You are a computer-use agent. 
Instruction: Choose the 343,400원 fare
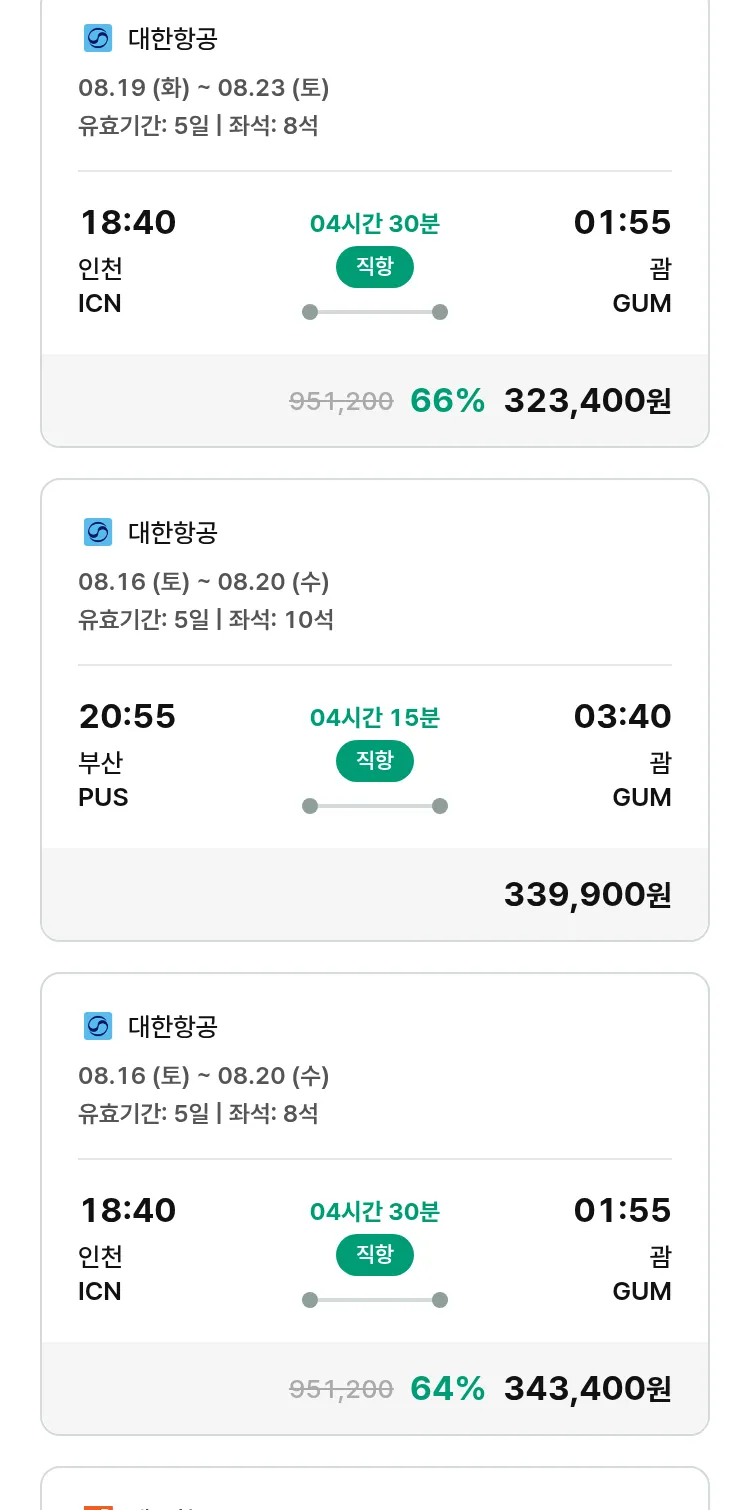[x=587, y=1389]
